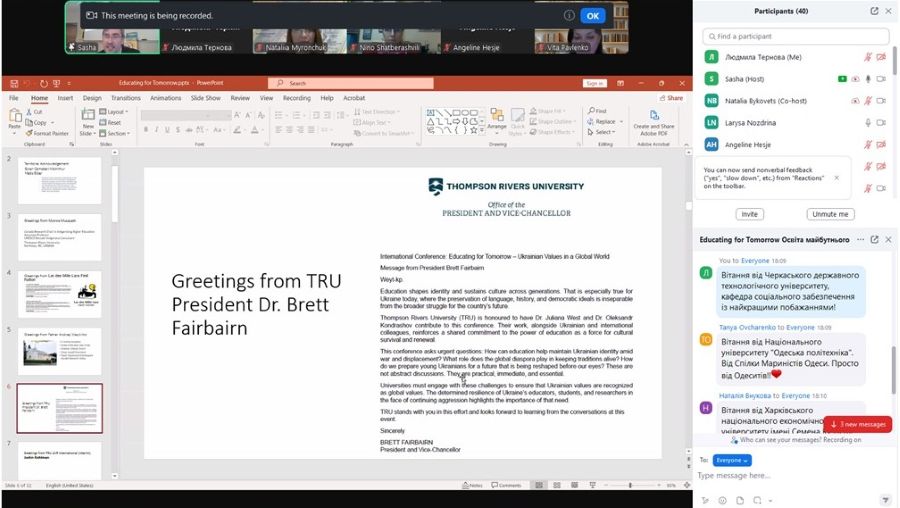Click Create and Share Adobe PDF
The width and height of the screenshot is (900, 508).
(x=653, y=122)
